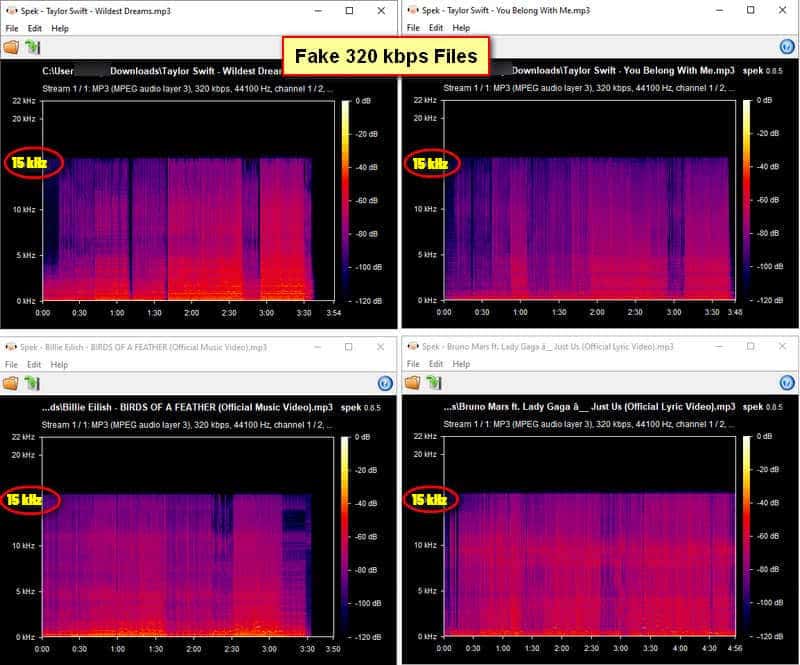The width and height of the screenshot is (800, 665).
Task: Click '4:56' end time in Bruno Mars plot
Action: click(x=735, y=648)
